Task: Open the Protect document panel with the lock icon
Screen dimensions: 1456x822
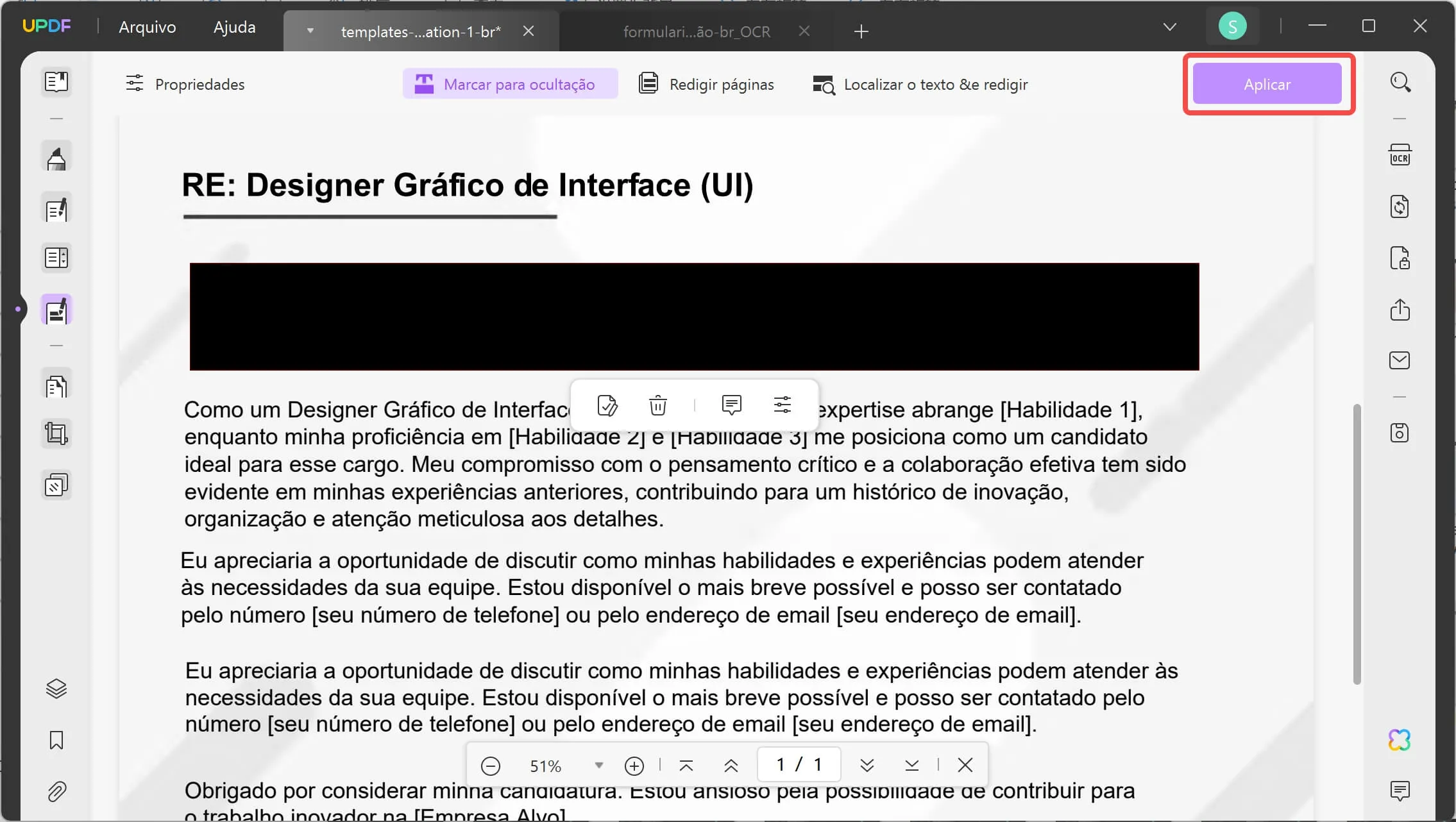Action: click(x=1401, y=258)
